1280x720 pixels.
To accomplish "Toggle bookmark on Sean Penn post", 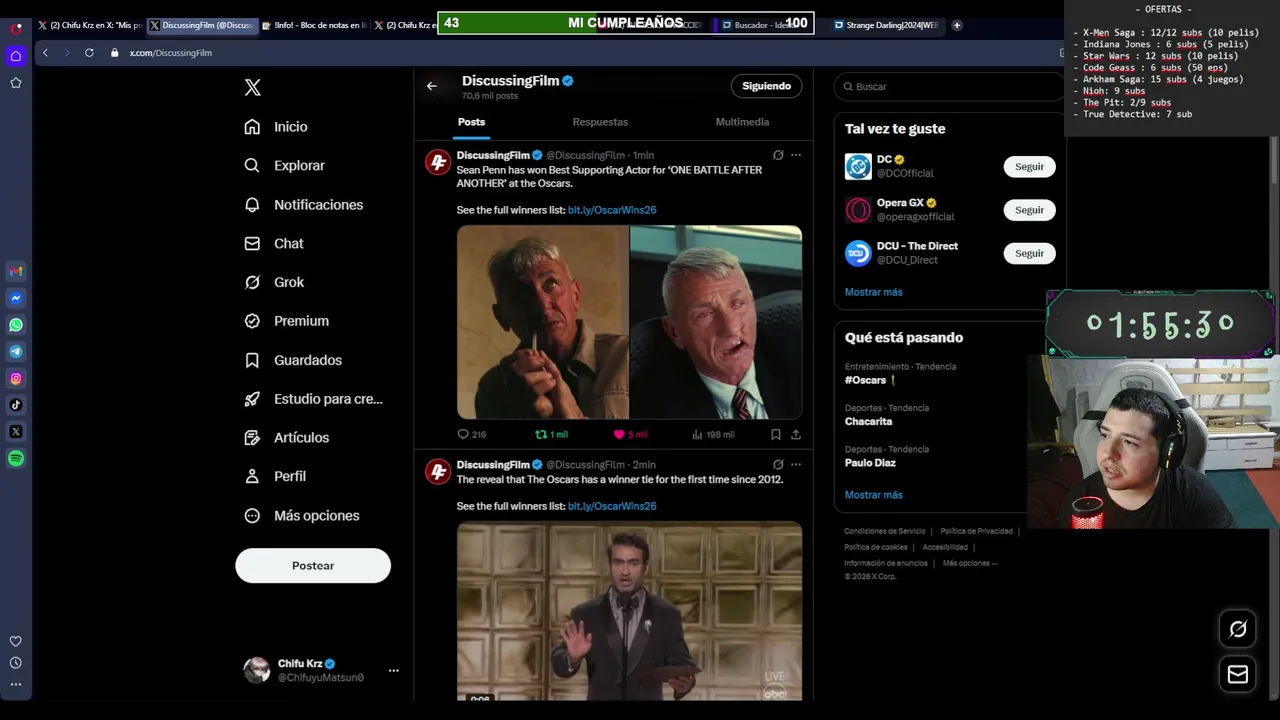I will point(776,435).
